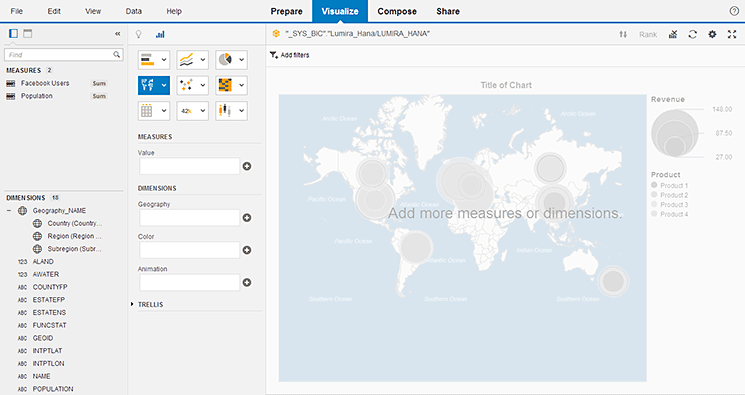Open chart settings gear icon
This screenshot has width=745, height=395.
712,34
